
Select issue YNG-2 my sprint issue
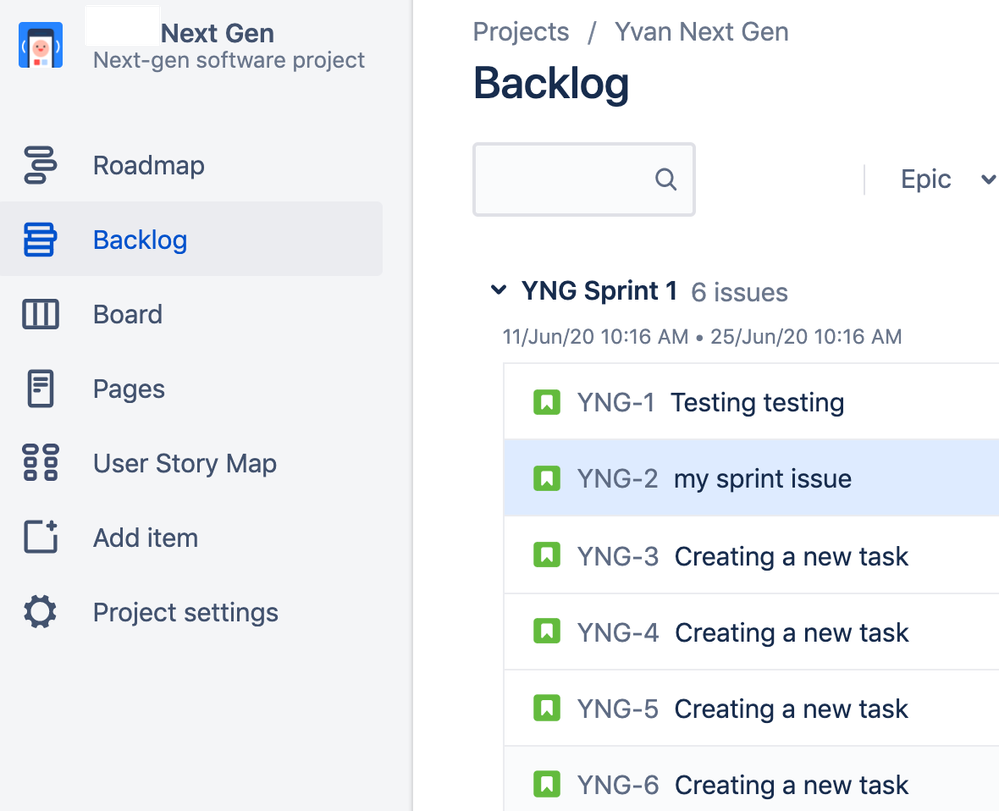[751, 478]
